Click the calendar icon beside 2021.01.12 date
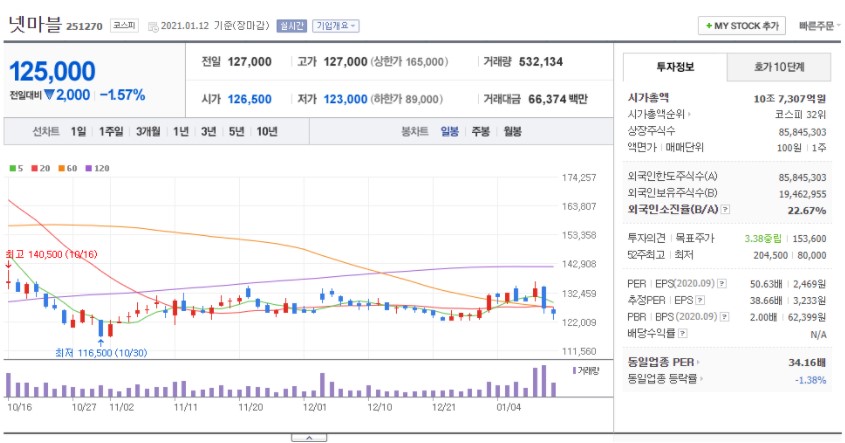The height and width of the screenshot is (443, 845). point(153,26)
